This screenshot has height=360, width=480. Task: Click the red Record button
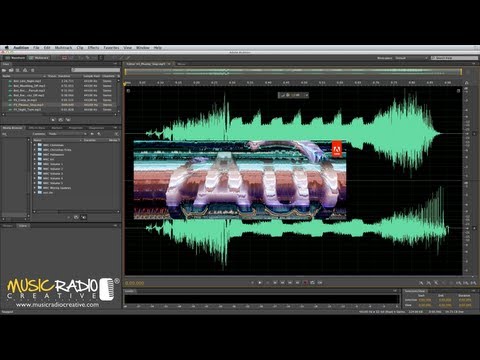[305, 283]
